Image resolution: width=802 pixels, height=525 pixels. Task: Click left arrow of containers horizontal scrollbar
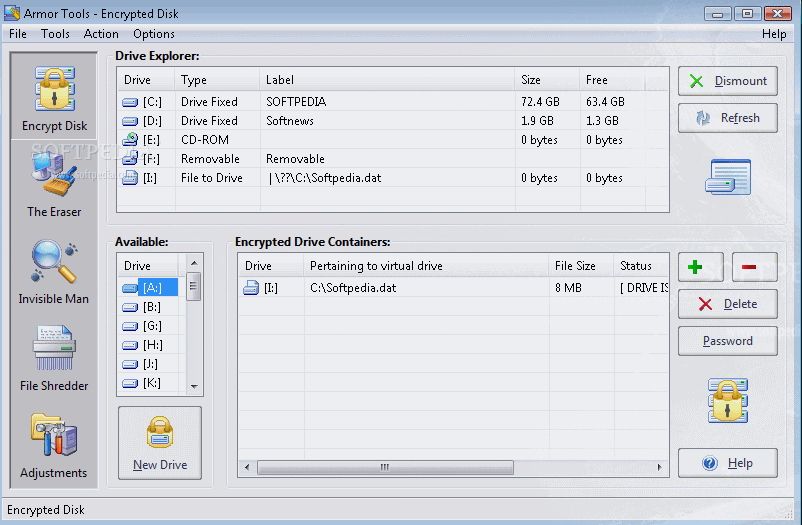coord(247,467)
